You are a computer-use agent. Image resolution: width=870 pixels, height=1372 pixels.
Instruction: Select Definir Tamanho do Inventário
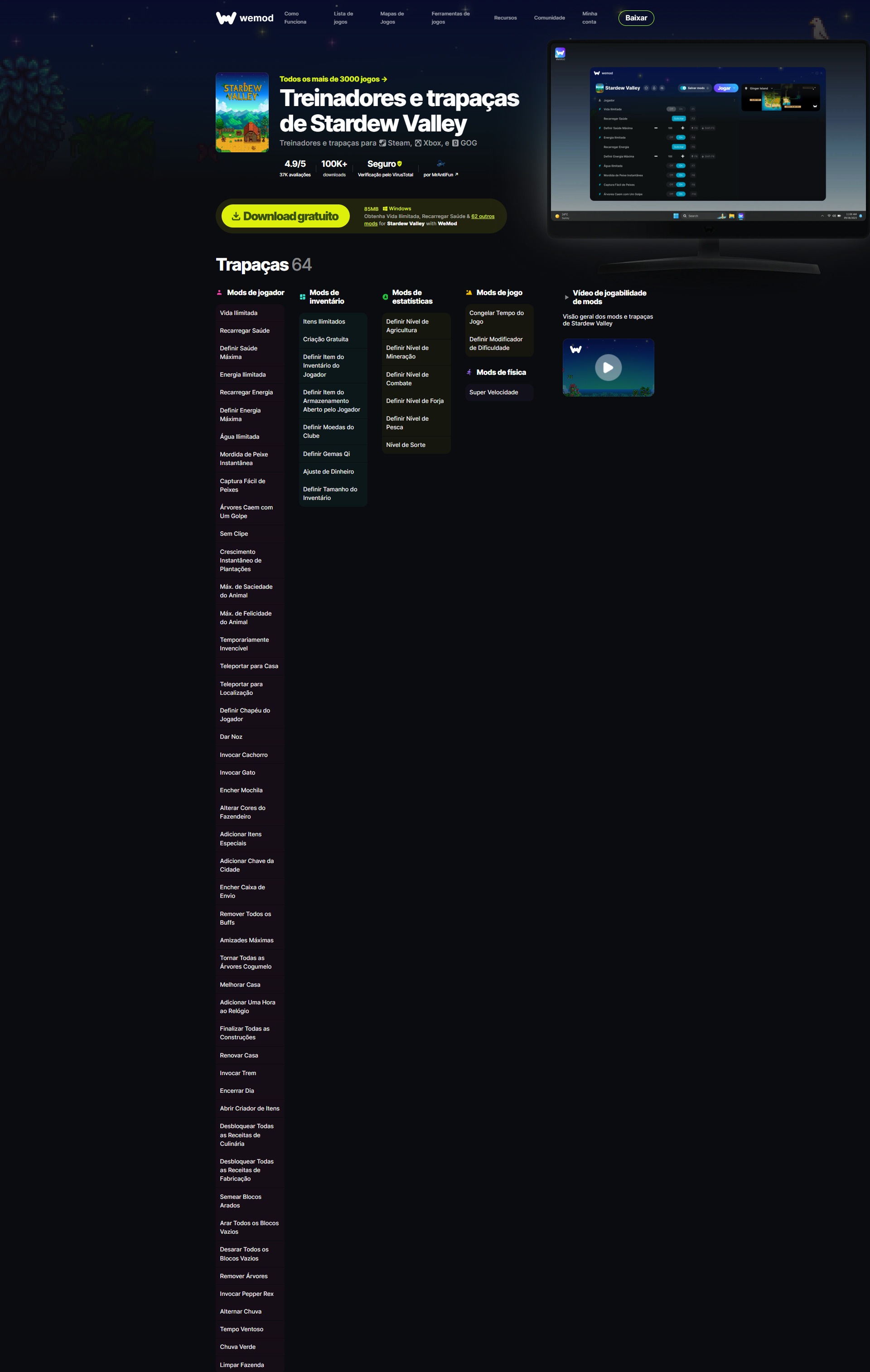pos(333,494)
